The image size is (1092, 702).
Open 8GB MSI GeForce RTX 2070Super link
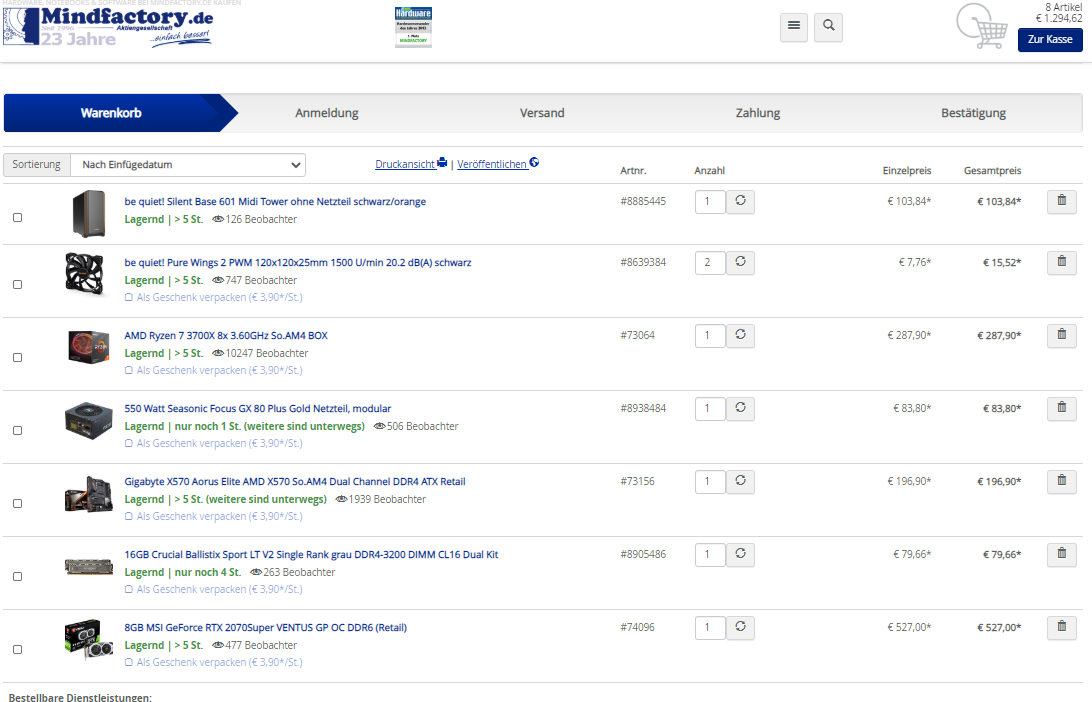tap(265, 628)
